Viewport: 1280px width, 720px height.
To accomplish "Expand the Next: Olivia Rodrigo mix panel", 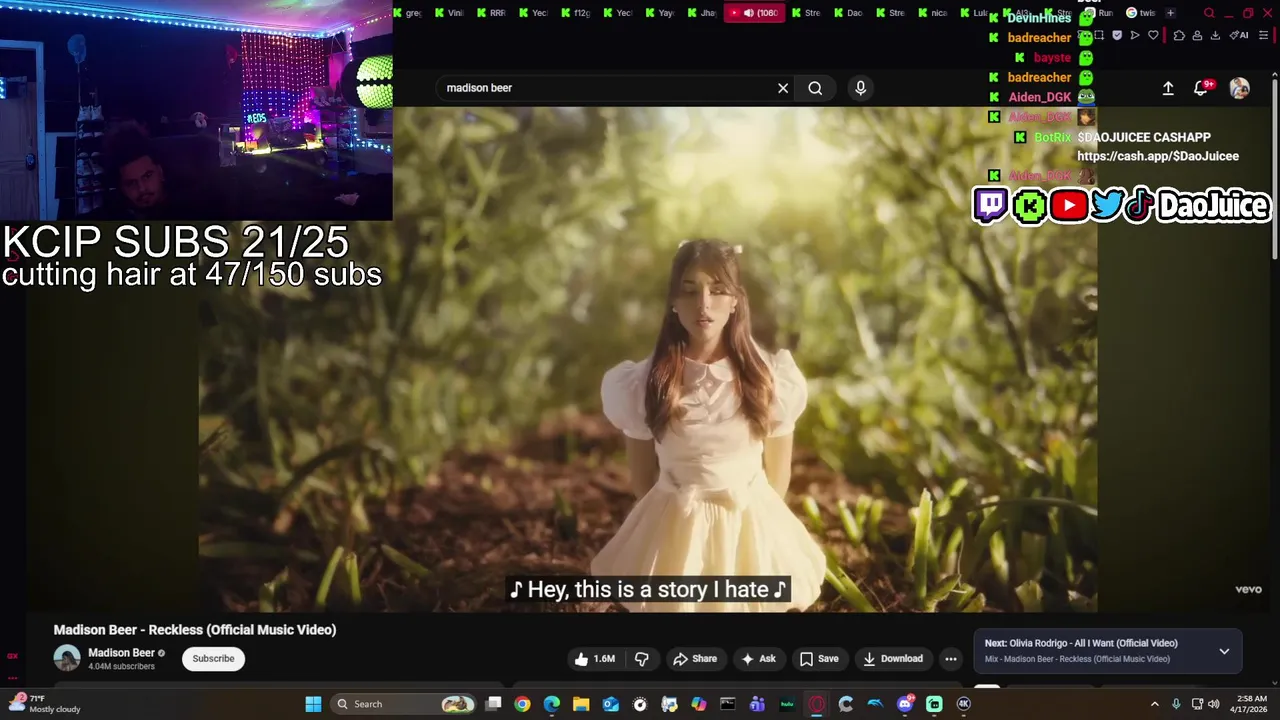I will [1224, 651].
